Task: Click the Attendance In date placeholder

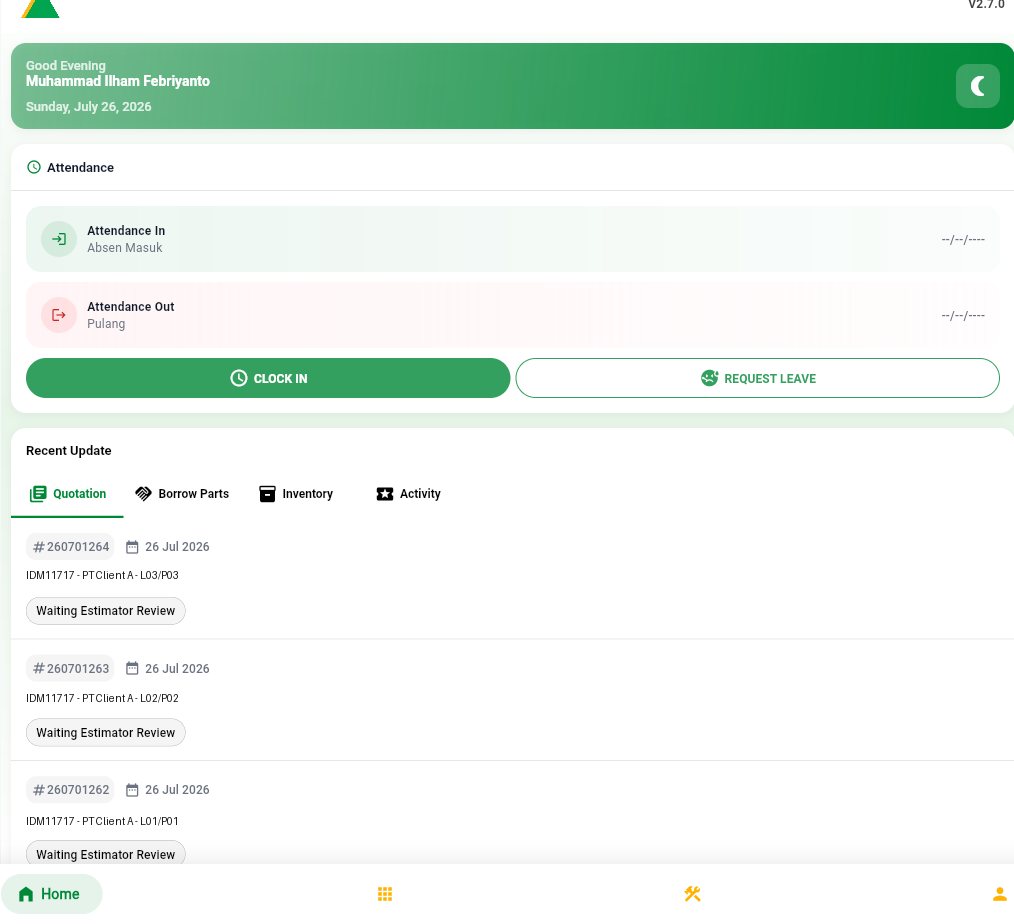Action: coord(963,240)
